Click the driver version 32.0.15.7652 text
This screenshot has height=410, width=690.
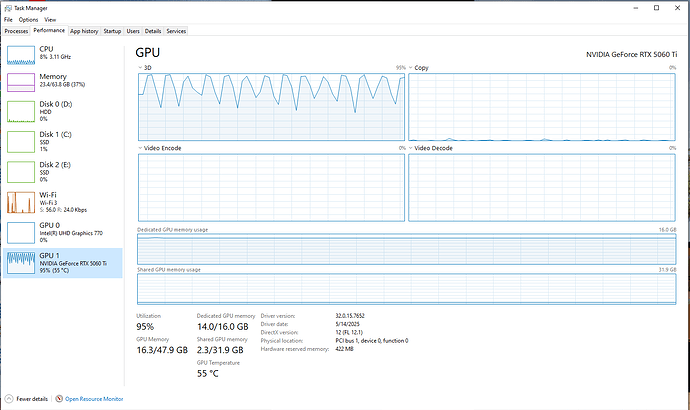coord(350,316)
